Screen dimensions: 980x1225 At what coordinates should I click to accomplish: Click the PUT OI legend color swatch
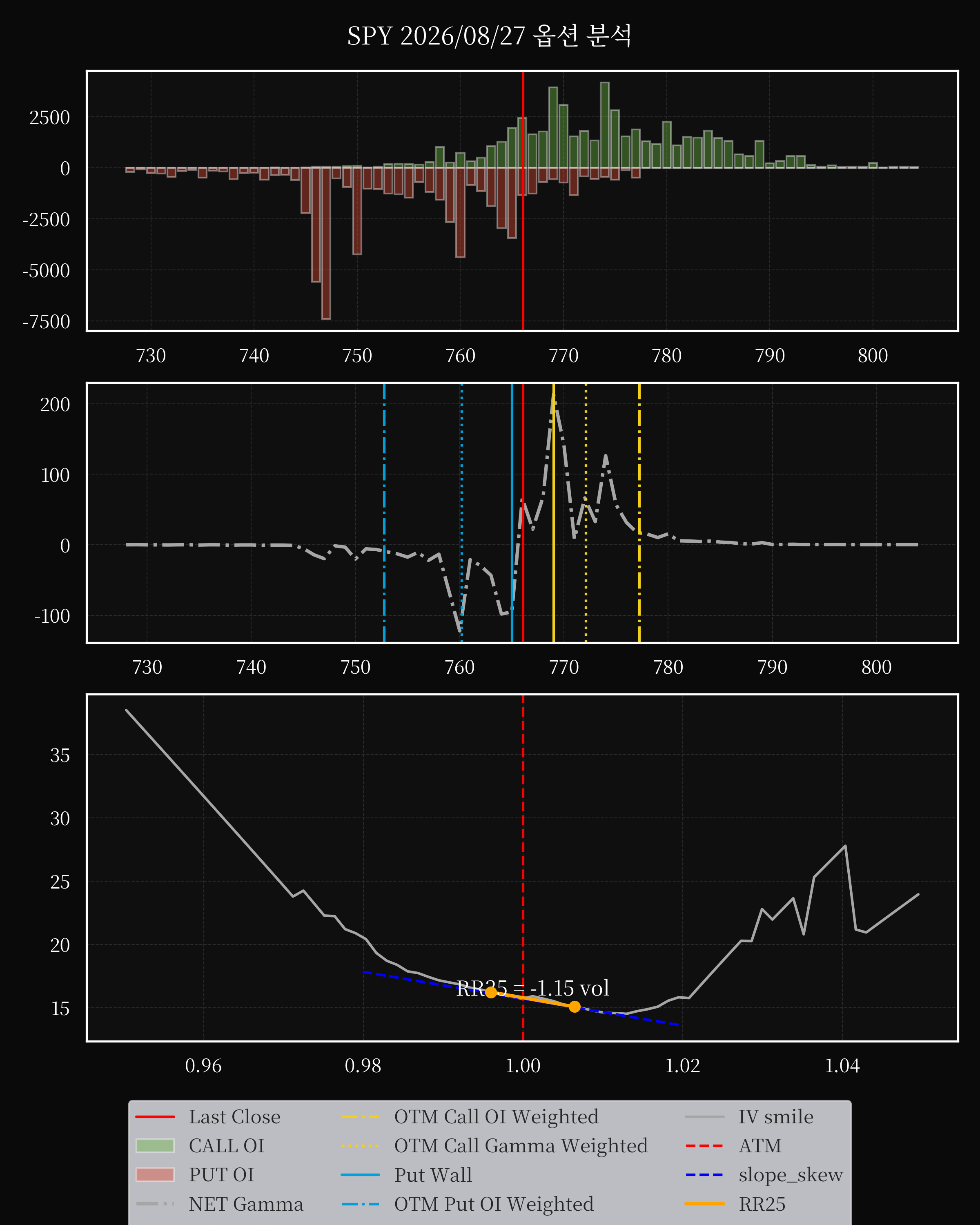[x=155, y=1175]
